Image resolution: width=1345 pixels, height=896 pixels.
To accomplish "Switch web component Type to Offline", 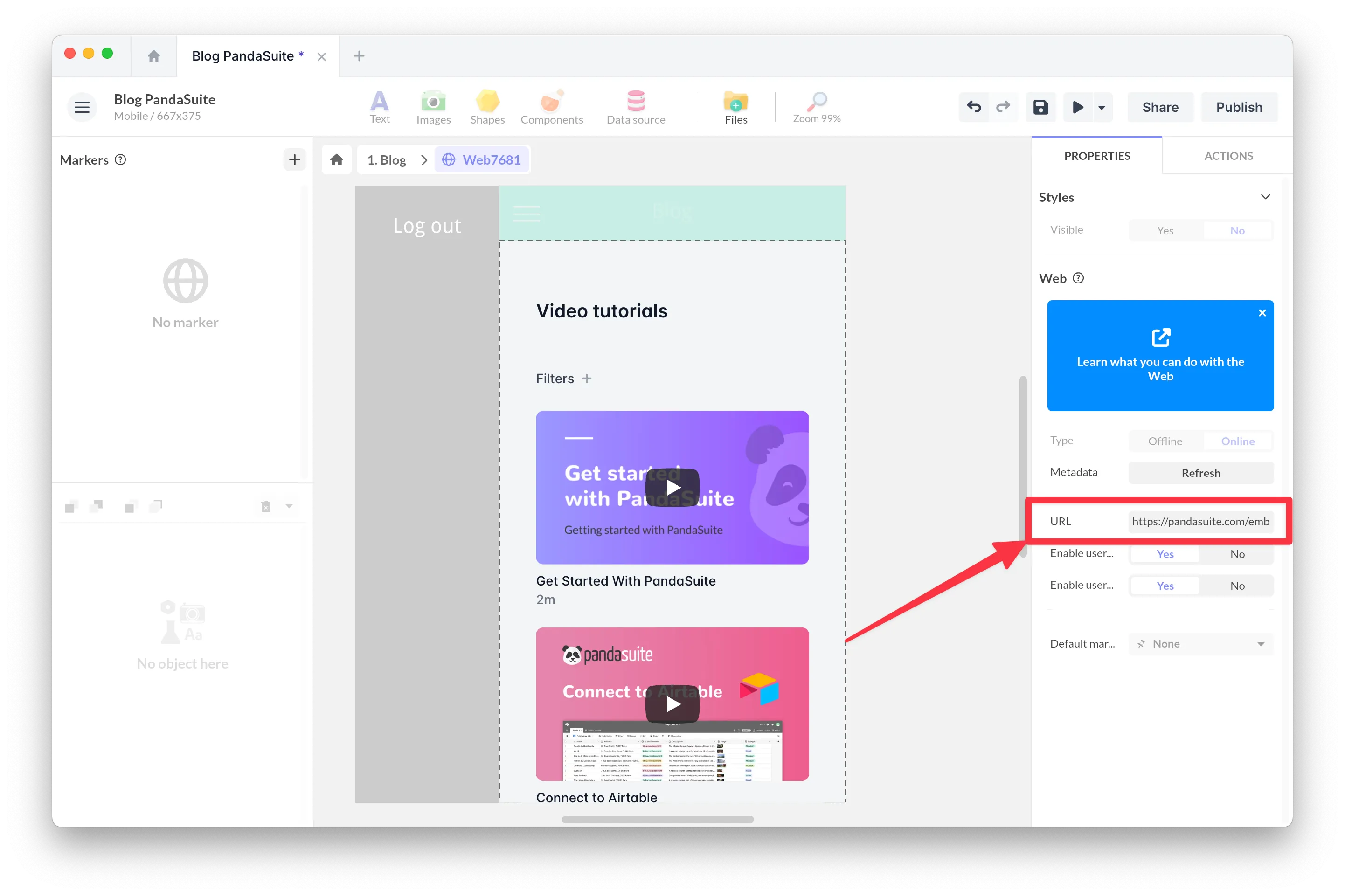I will [1165, 441].
